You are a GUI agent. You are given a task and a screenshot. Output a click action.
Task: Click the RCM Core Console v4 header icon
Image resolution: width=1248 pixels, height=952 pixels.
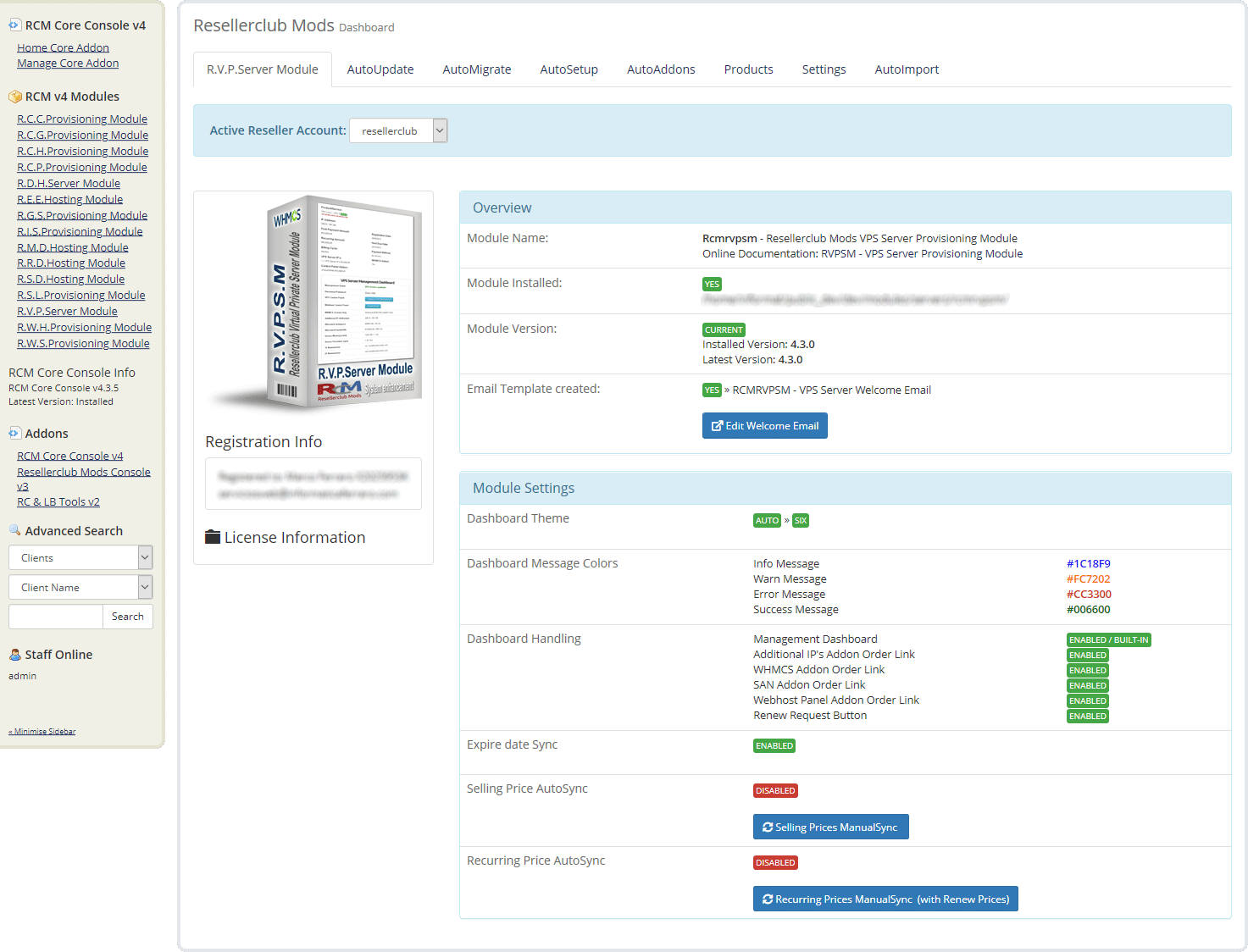pos(14,25)
